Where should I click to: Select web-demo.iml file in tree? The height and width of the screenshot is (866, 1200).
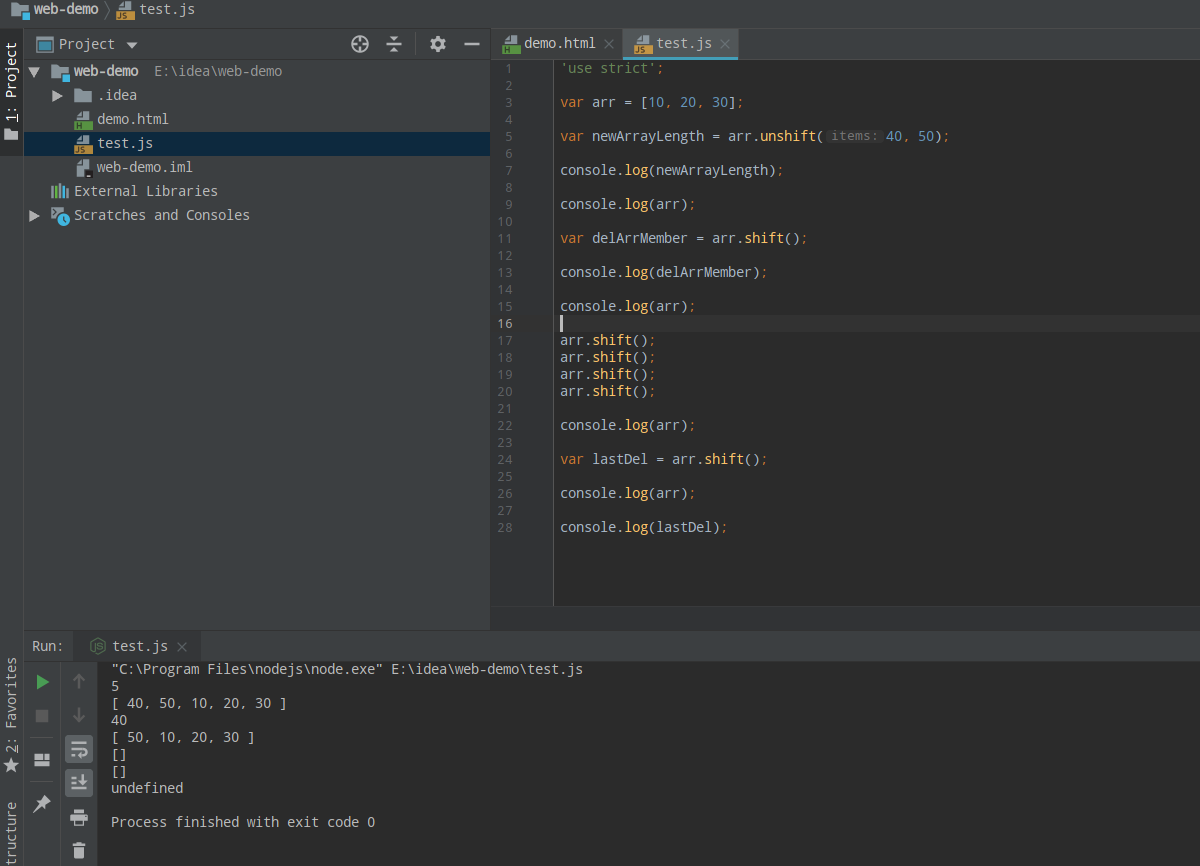pyautogui.click(x=144, y=167)
